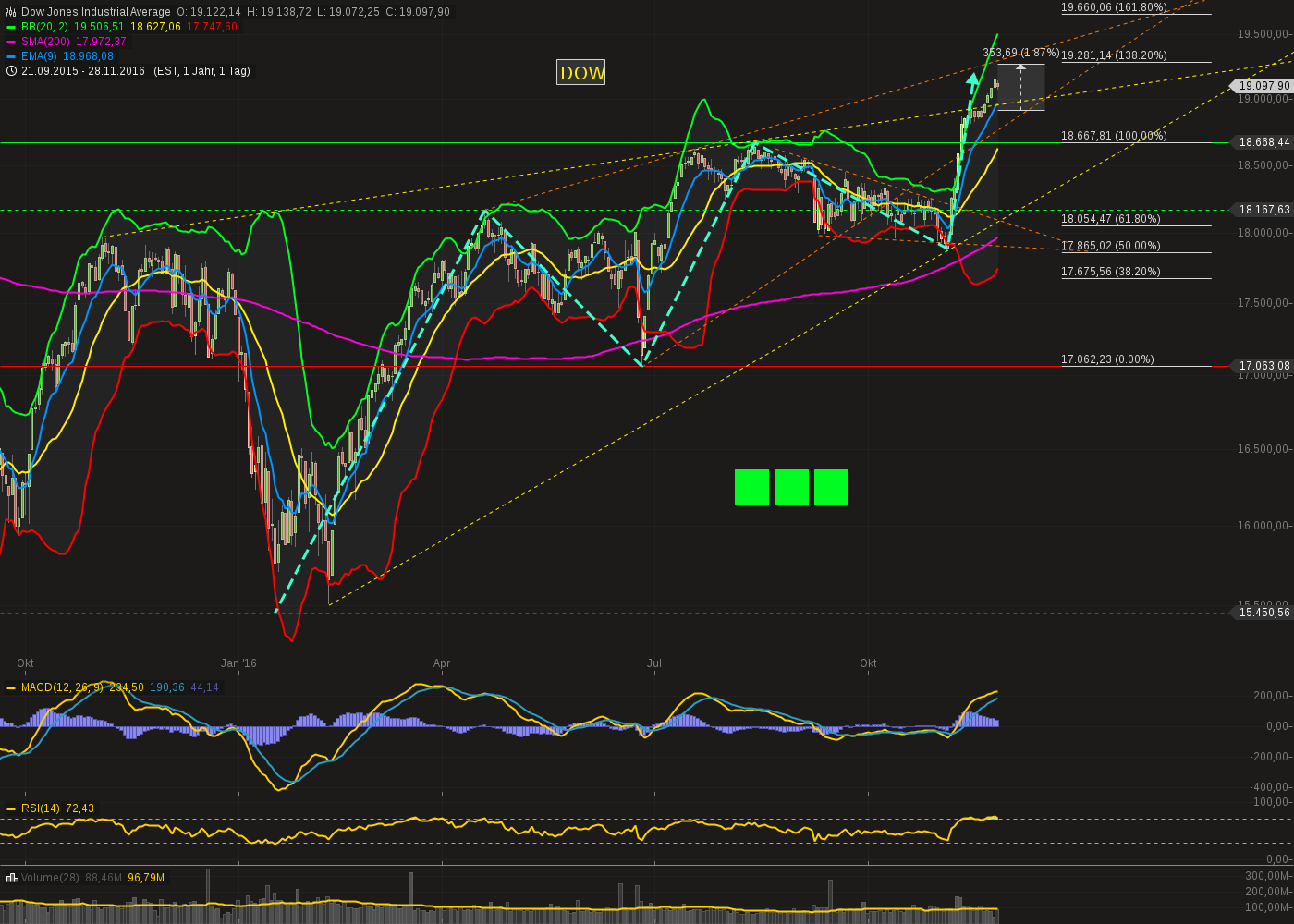Click the 17.500,00 price axis label
The width and height of the screenshot is (1294, 924).
pyautogui.click(x=1264, y=303)
